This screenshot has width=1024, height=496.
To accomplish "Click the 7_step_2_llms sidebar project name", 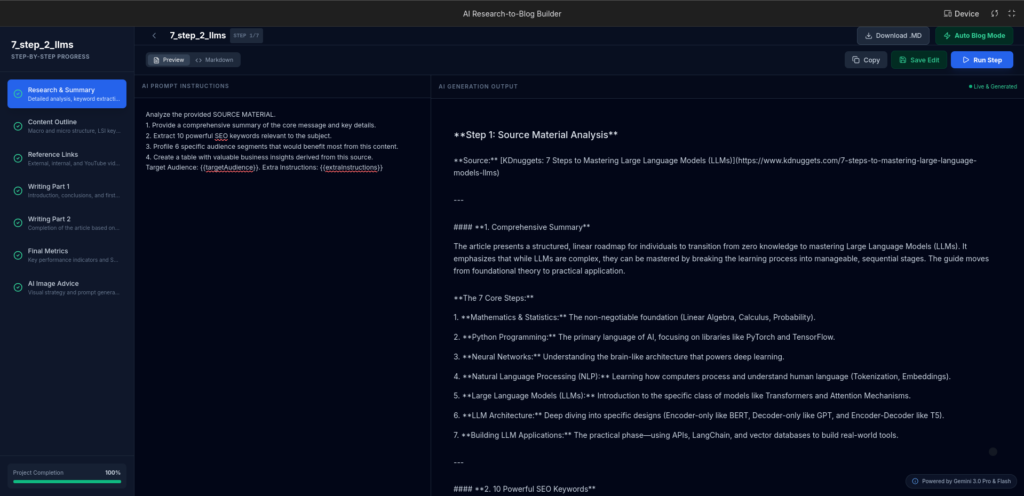I will tap(42, 45).
